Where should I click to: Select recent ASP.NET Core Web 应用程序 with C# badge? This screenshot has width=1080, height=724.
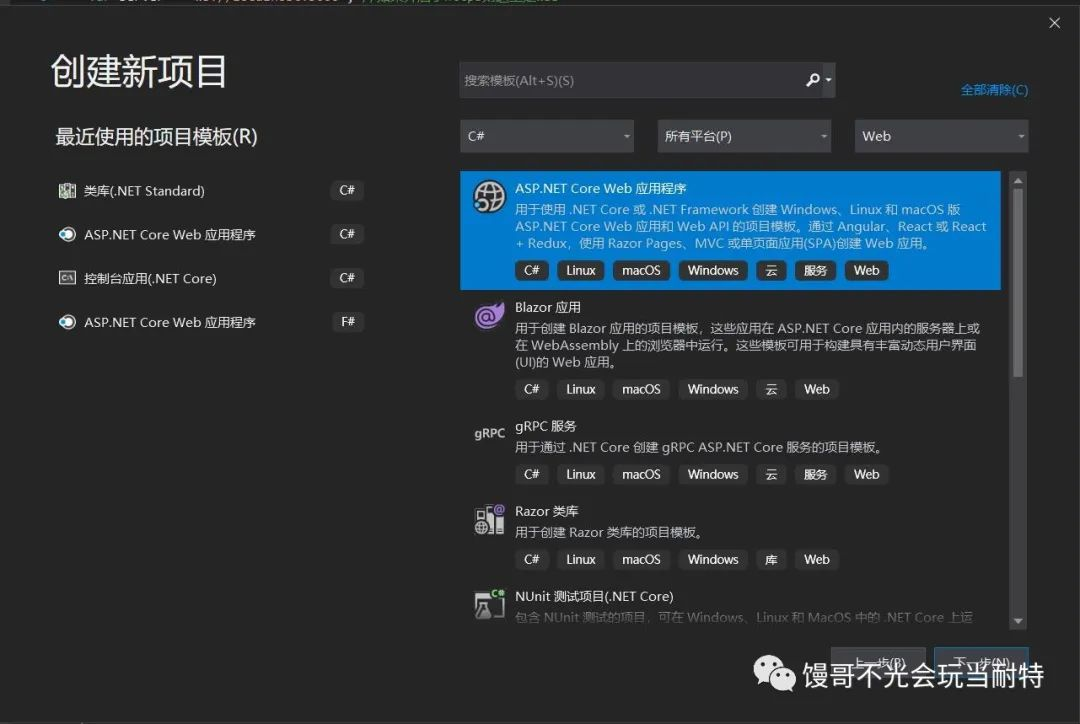tap(211, 234)
